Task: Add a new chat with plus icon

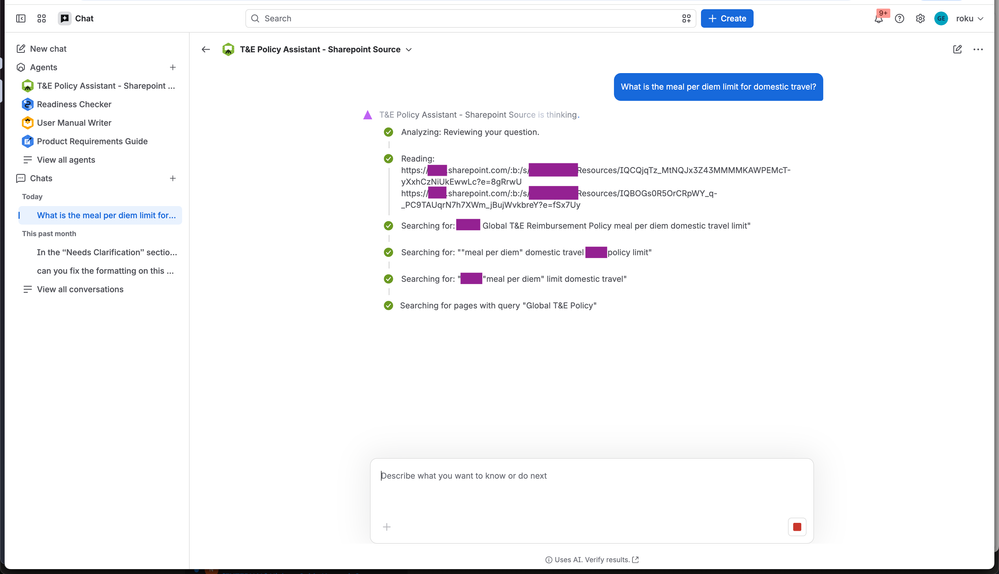Action: click(x=173, y=178)
